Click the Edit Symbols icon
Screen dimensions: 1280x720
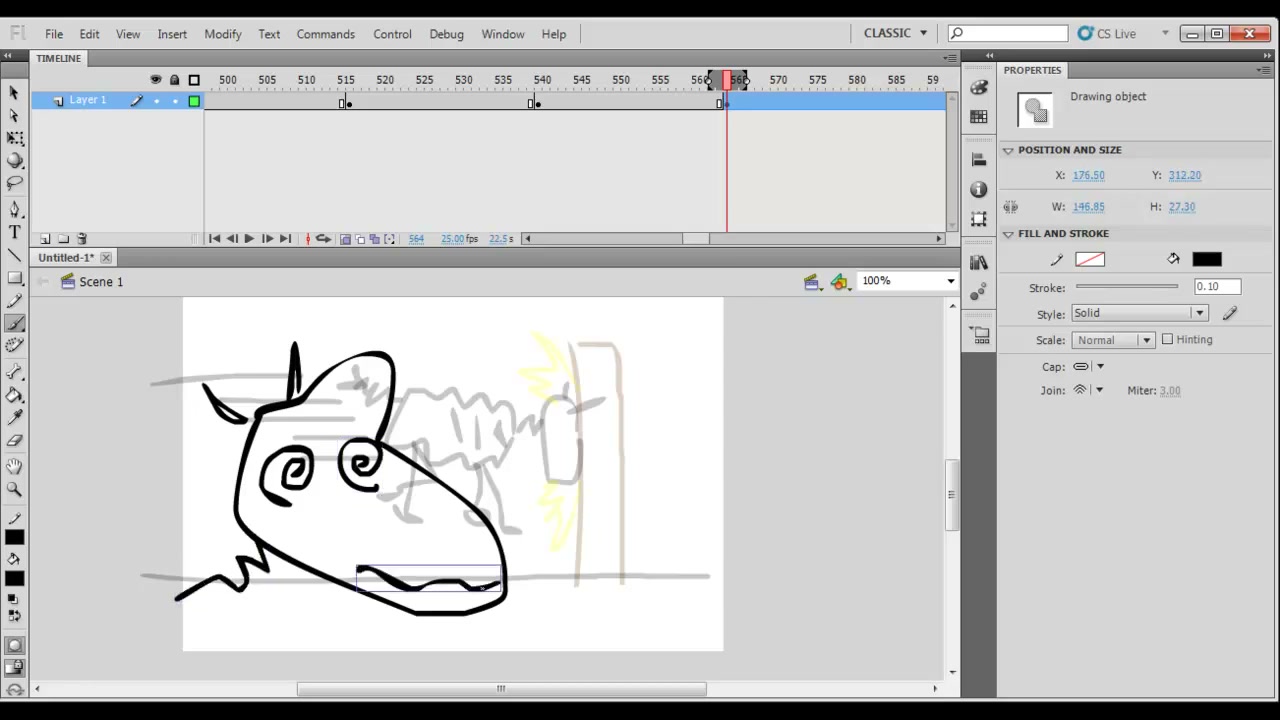[x=840, y=282]
